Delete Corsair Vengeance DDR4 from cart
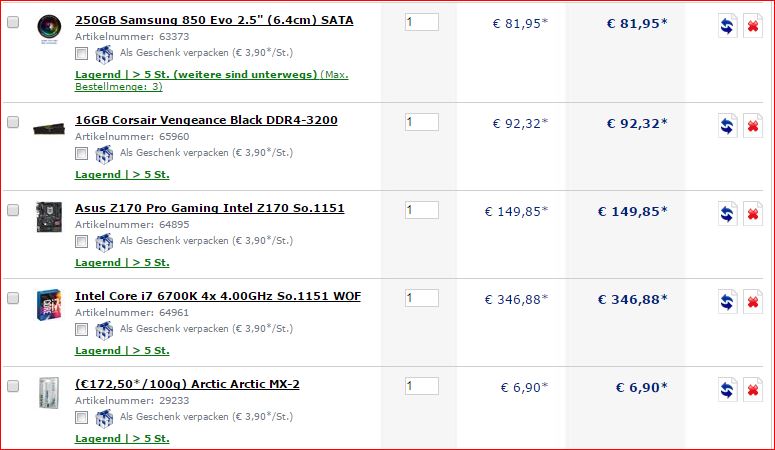775x450 pixels. point(753,126)
